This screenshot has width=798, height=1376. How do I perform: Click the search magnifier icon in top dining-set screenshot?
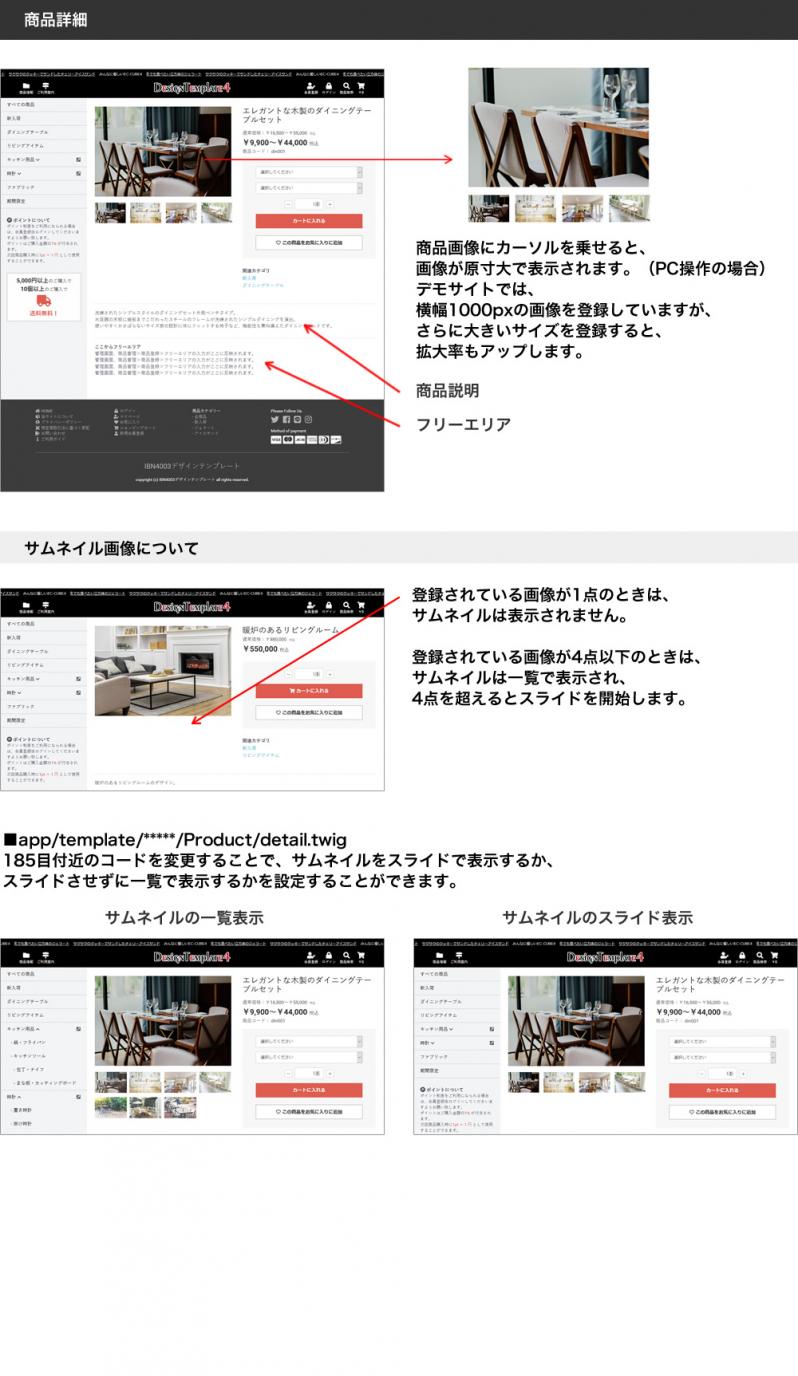(x=346, y=86)
